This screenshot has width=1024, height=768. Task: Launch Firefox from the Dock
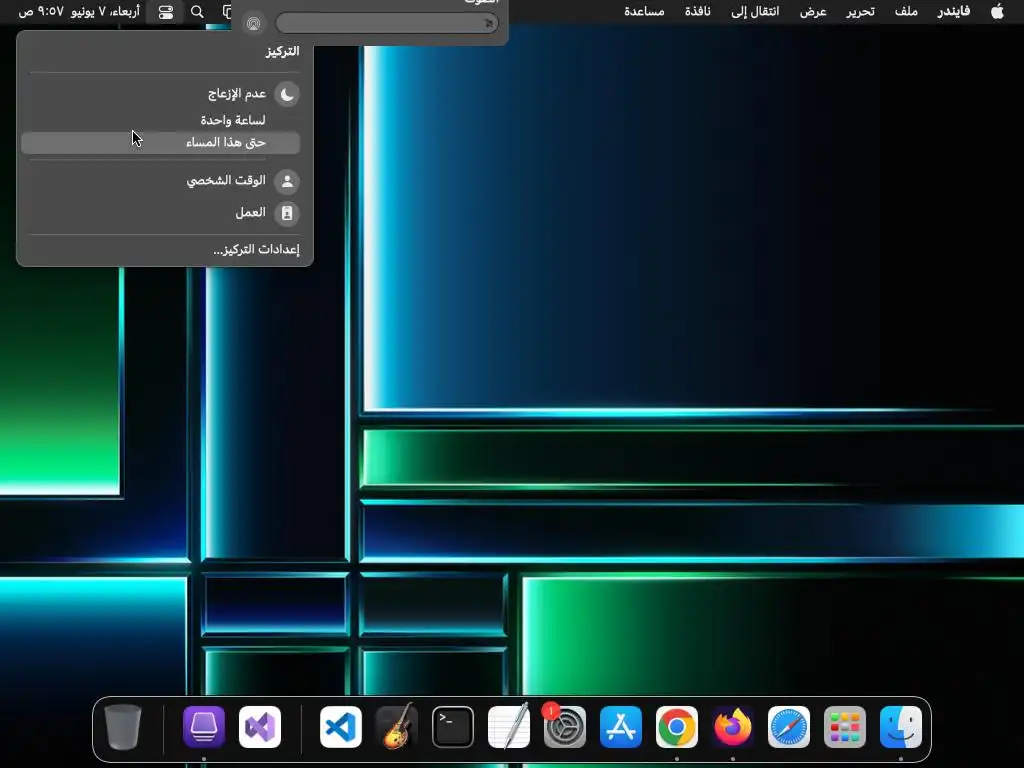click(733, 727)
